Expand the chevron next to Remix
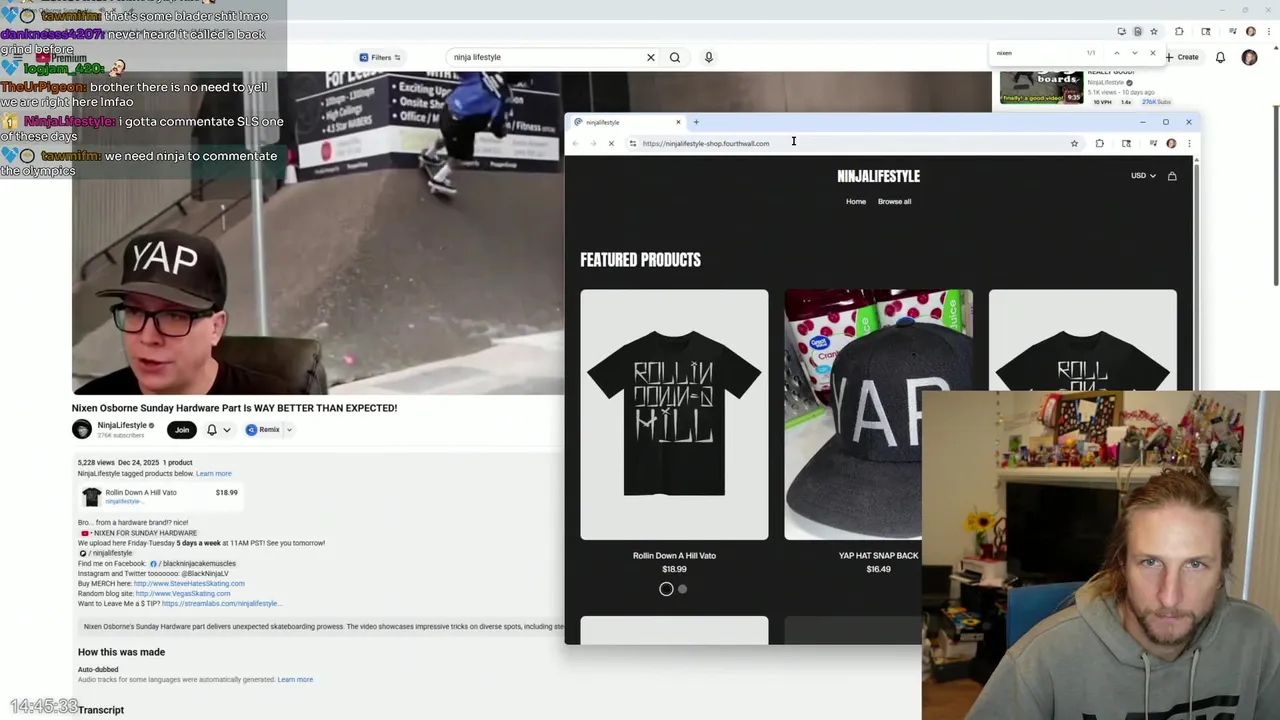The height and width of the screenshot is (720, 1280). tap(289, 430)
